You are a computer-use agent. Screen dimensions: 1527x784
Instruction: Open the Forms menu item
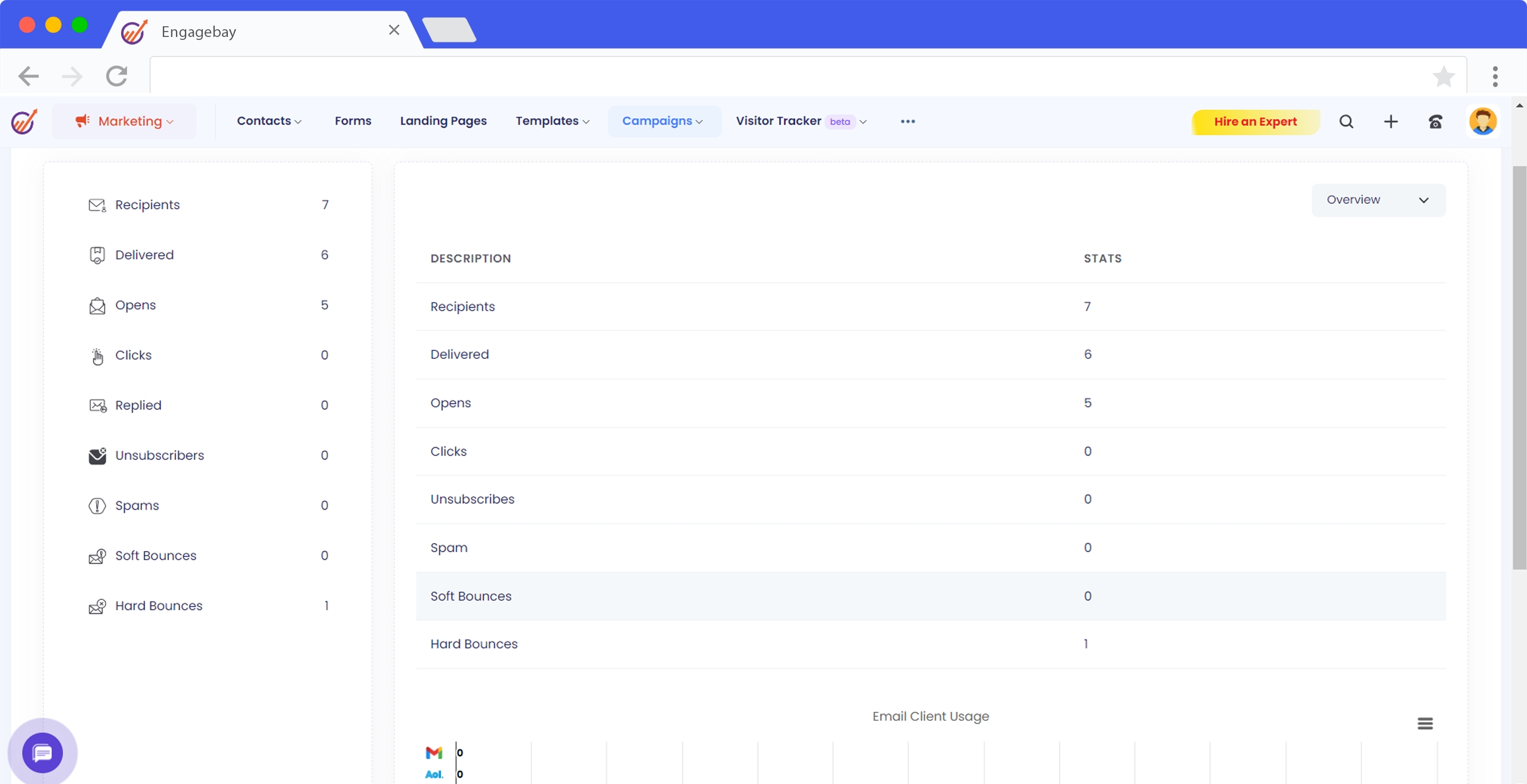tap(353, 121)
